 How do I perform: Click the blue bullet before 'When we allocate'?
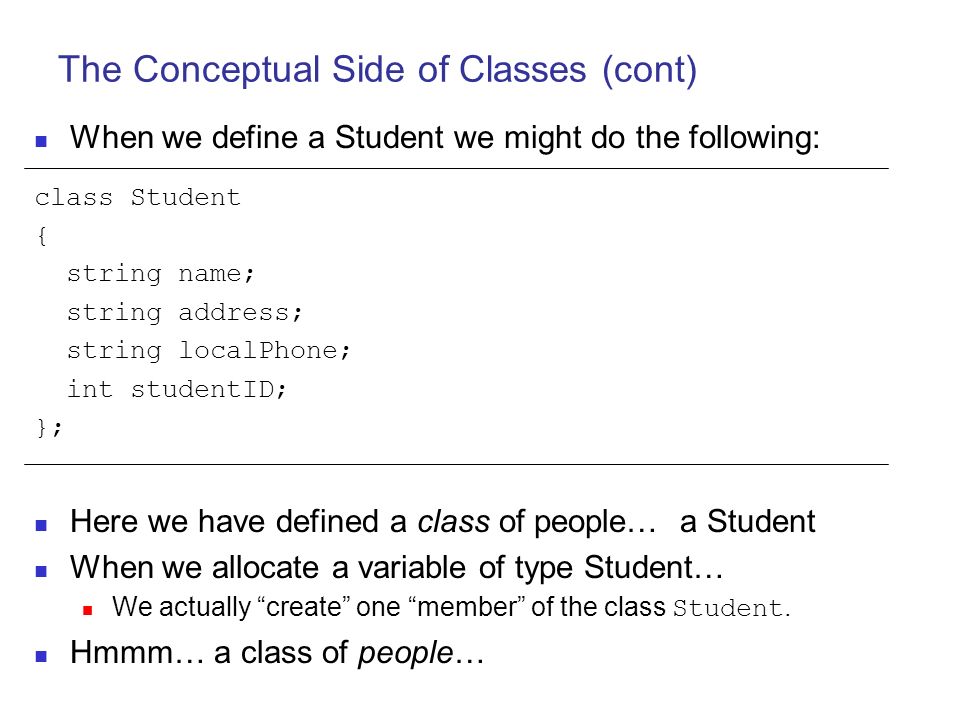[42, 571]
